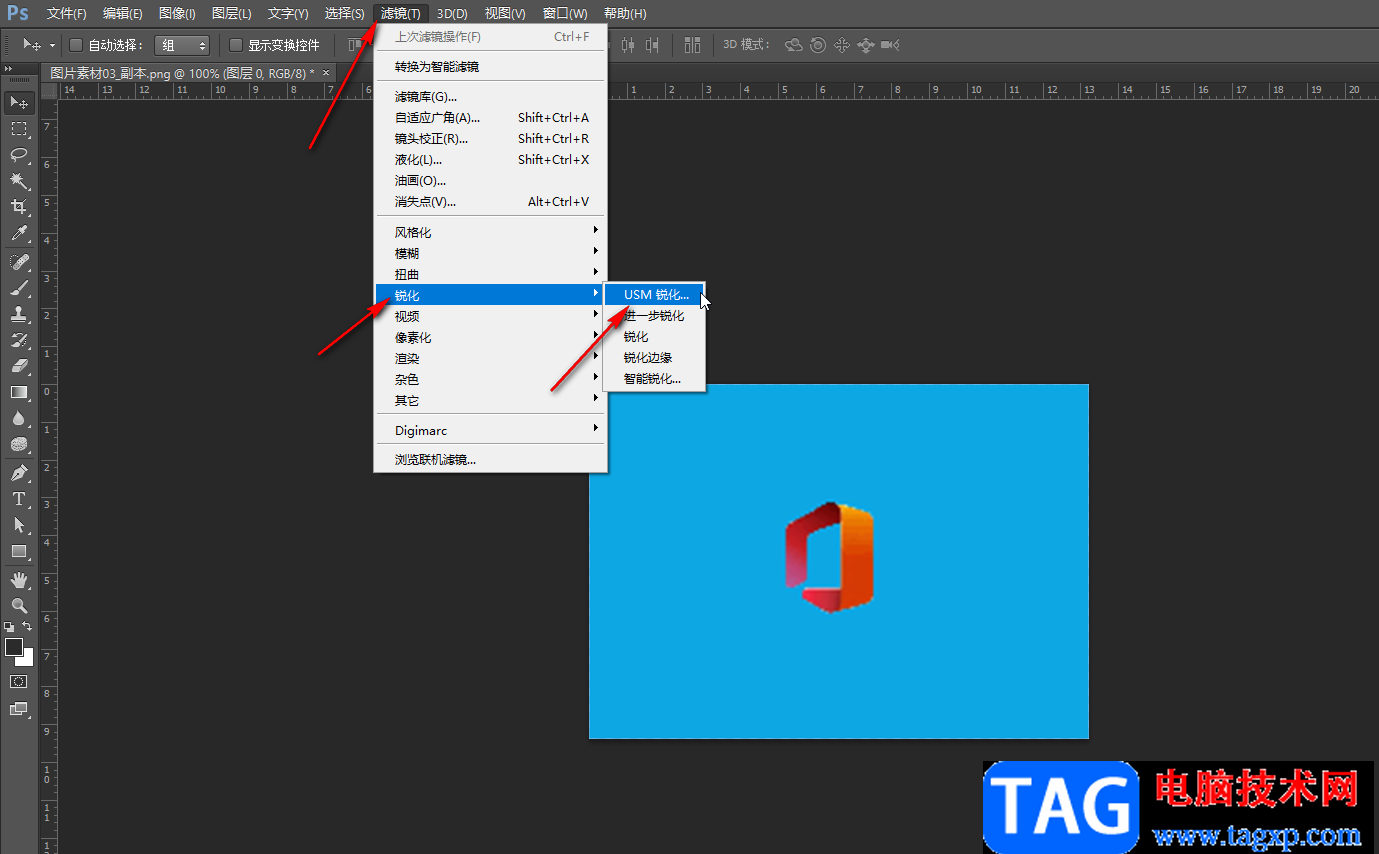Expand the 杂色 submenu
Image resolution: width=1379 pixels, height=854 pixels.
[490, 379]
